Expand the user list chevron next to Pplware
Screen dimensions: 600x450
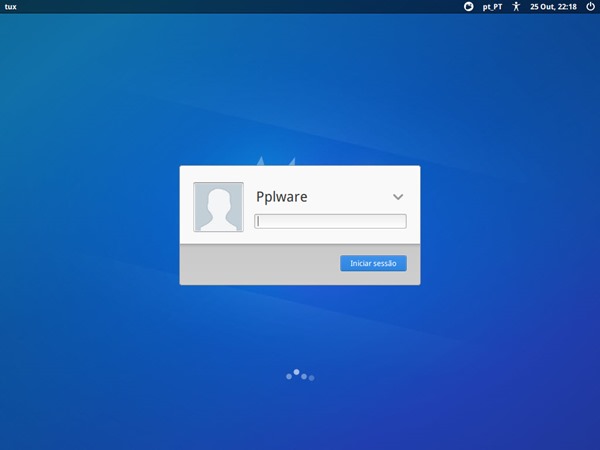398,197
